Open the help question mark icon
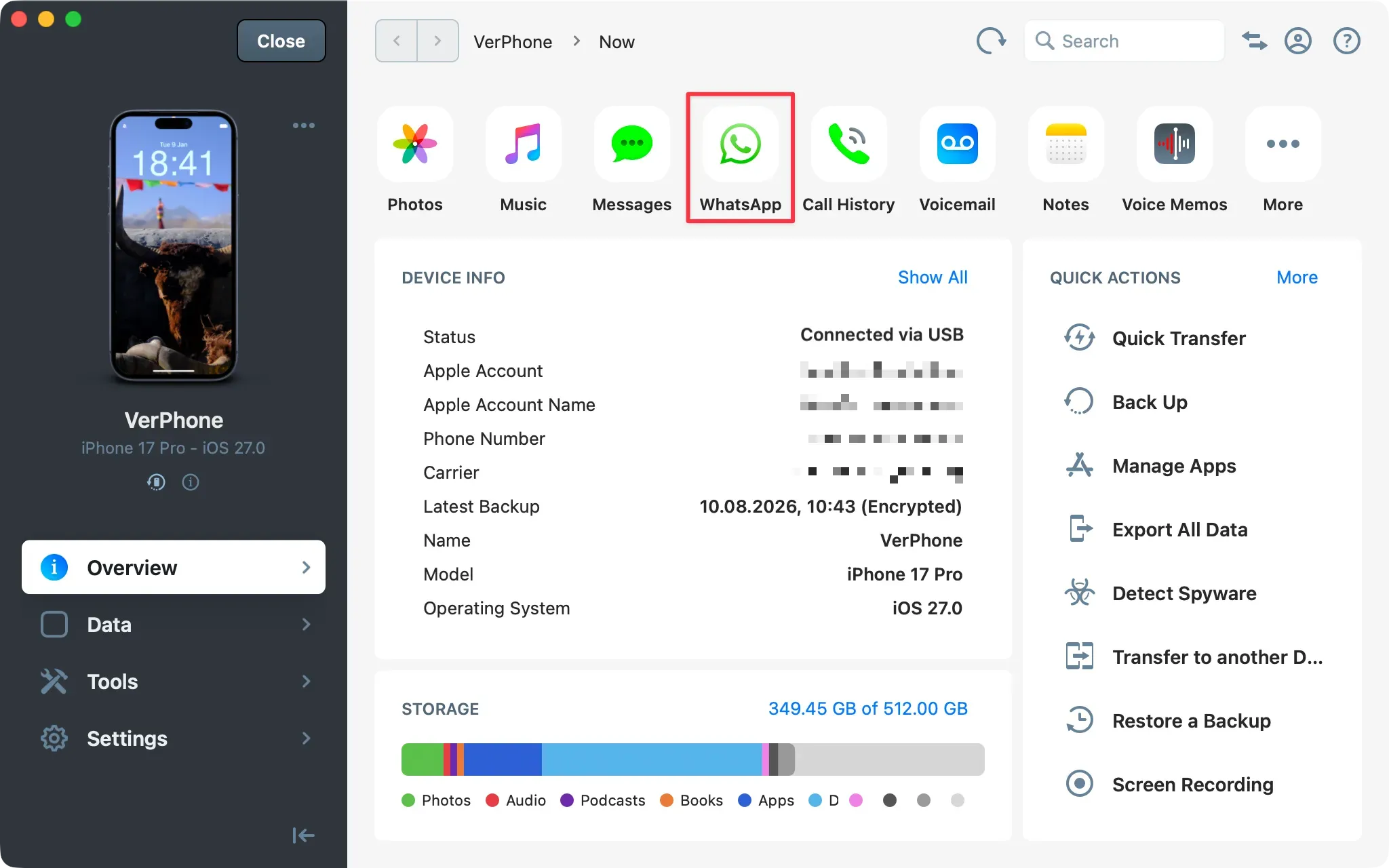The image size is (1389, 868). click(x=1346, y=41)
